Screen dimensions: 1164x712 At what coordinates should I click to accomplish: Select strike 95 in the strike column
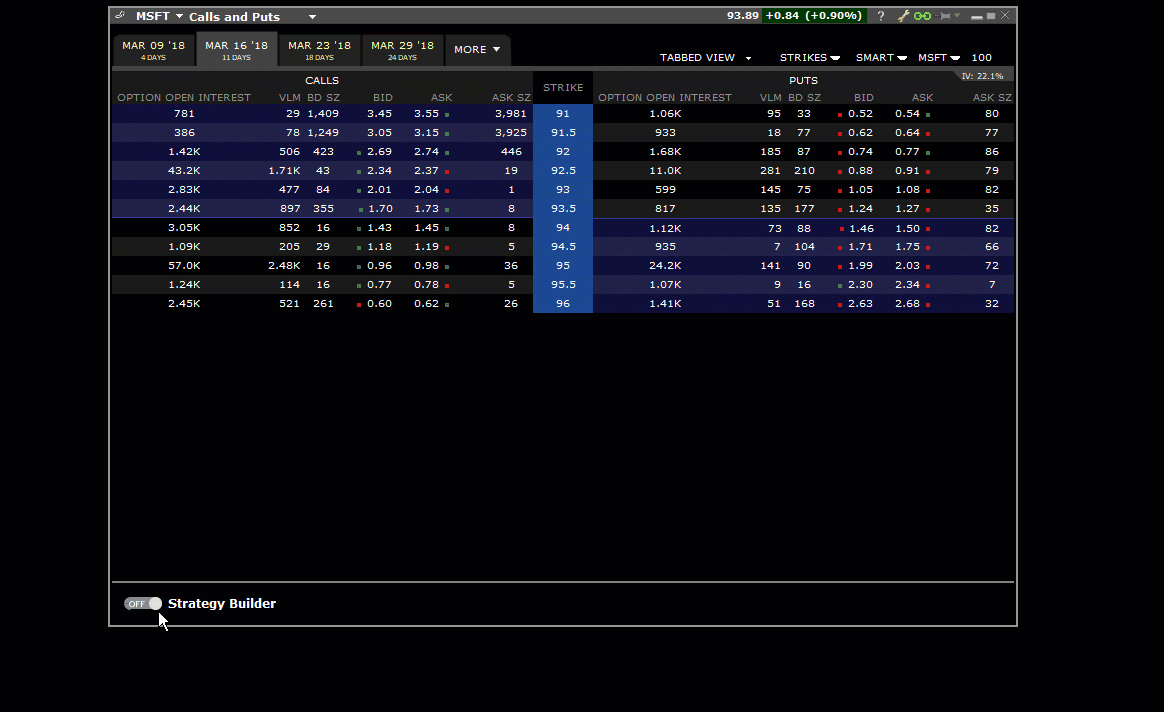563,265
